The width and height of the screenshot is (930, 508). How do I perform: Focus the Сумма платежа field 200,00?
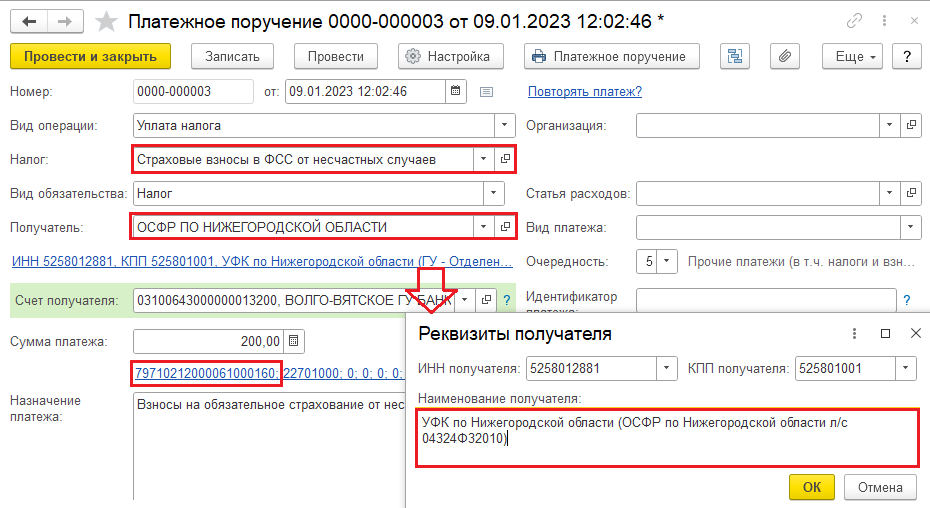pos(209,341)
